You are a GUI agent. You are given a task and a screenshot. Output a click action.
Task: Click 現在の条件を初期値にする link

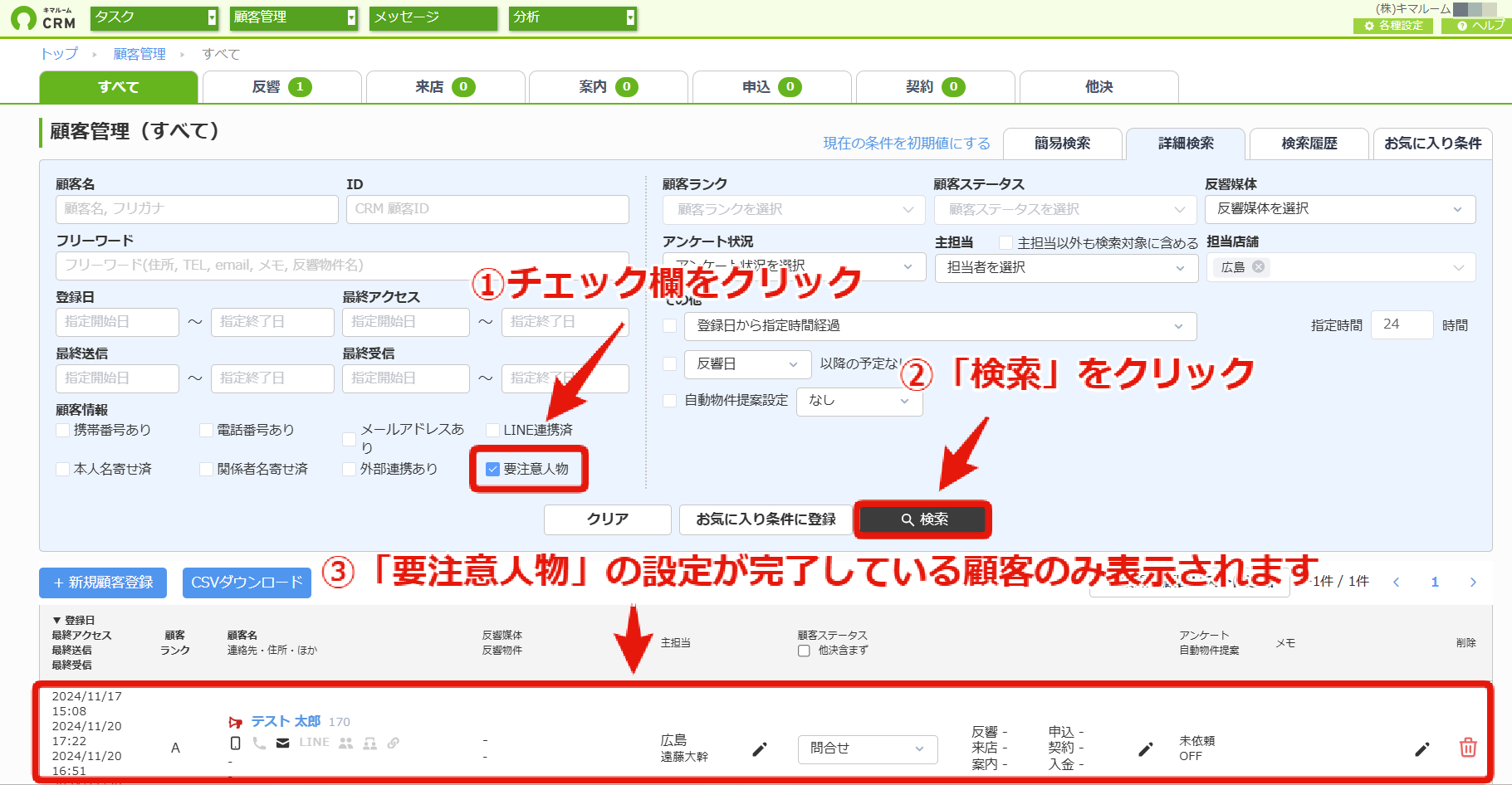pos(907,144)
